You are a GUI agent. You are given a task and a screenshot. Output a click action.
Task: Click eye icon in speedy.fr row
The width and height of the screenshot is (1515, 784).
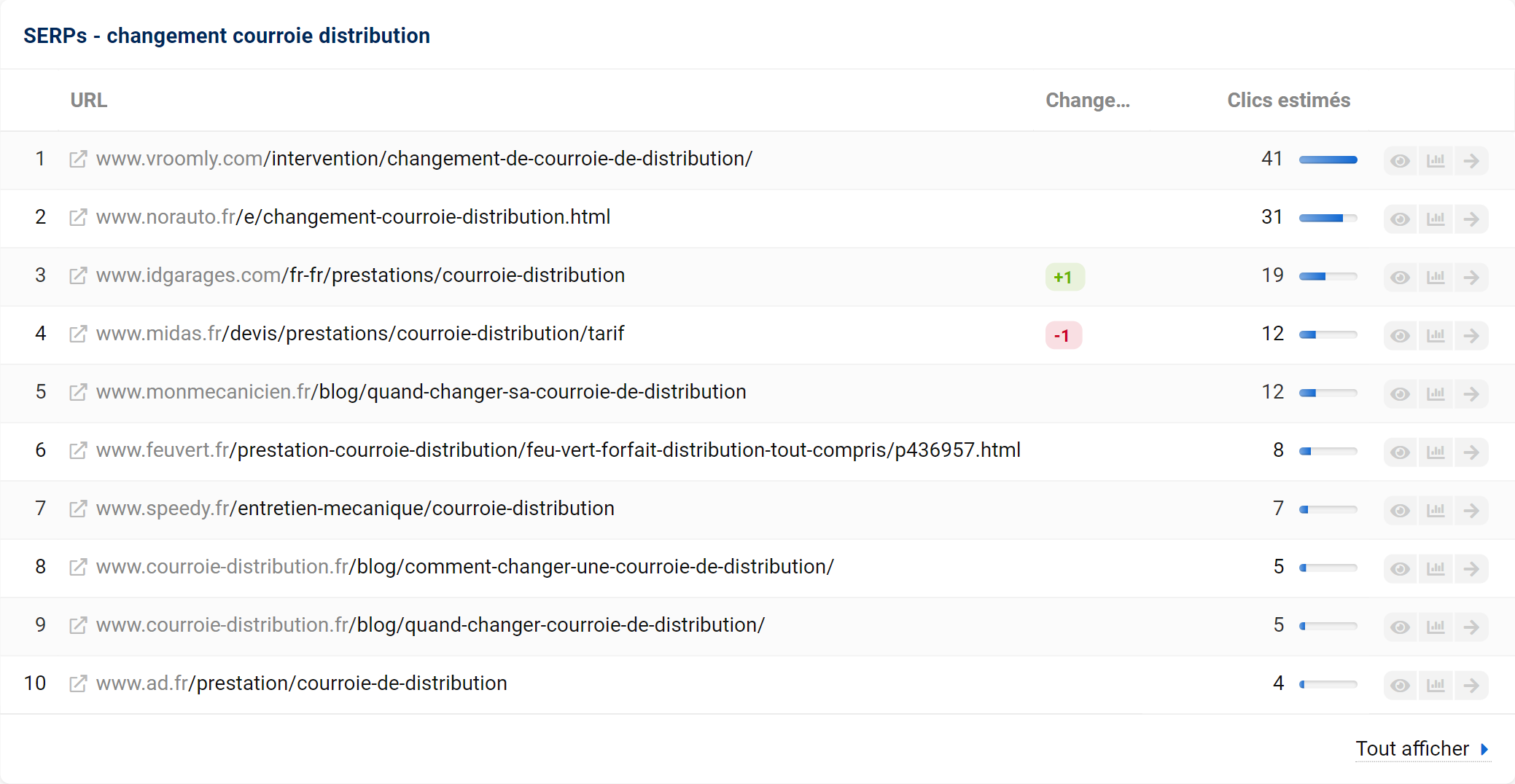click(1400, 510)
